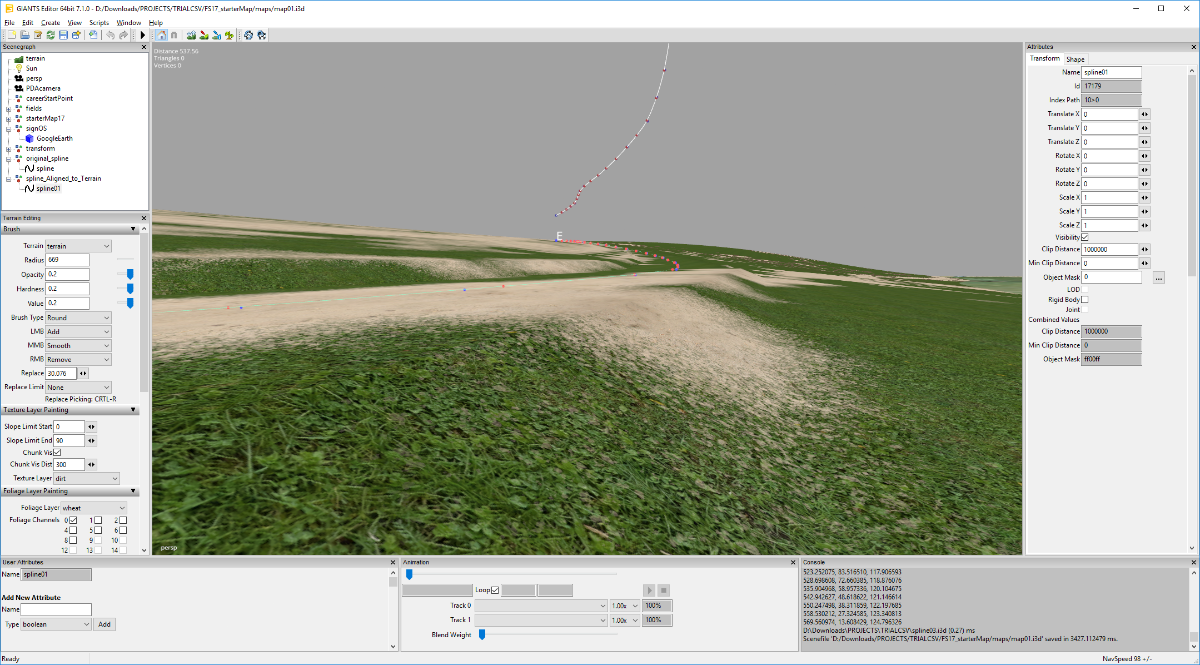
Task: Click the Blend Weight slider handle
Action: [482, 634]
